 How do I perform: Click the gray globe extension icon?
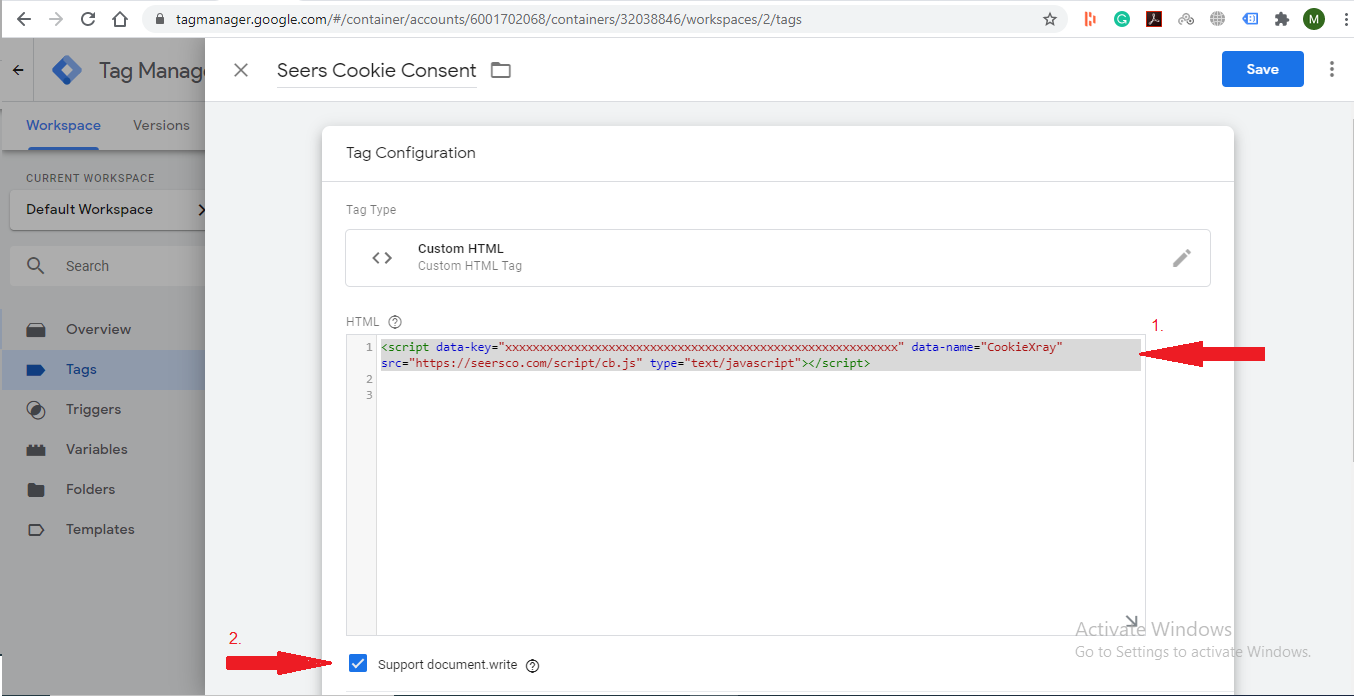(1217, 19)
